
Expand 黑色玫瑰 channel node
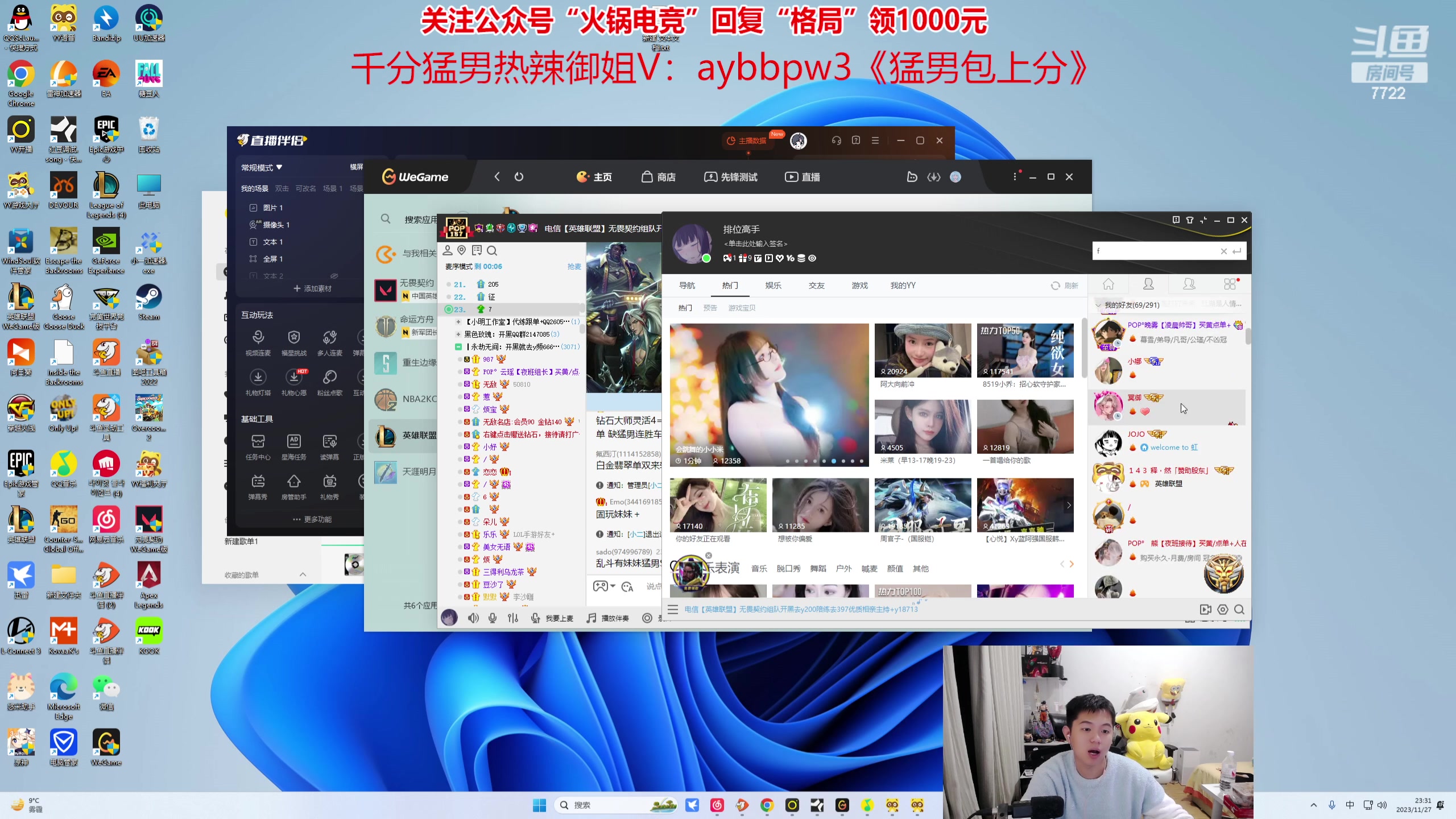458,334
